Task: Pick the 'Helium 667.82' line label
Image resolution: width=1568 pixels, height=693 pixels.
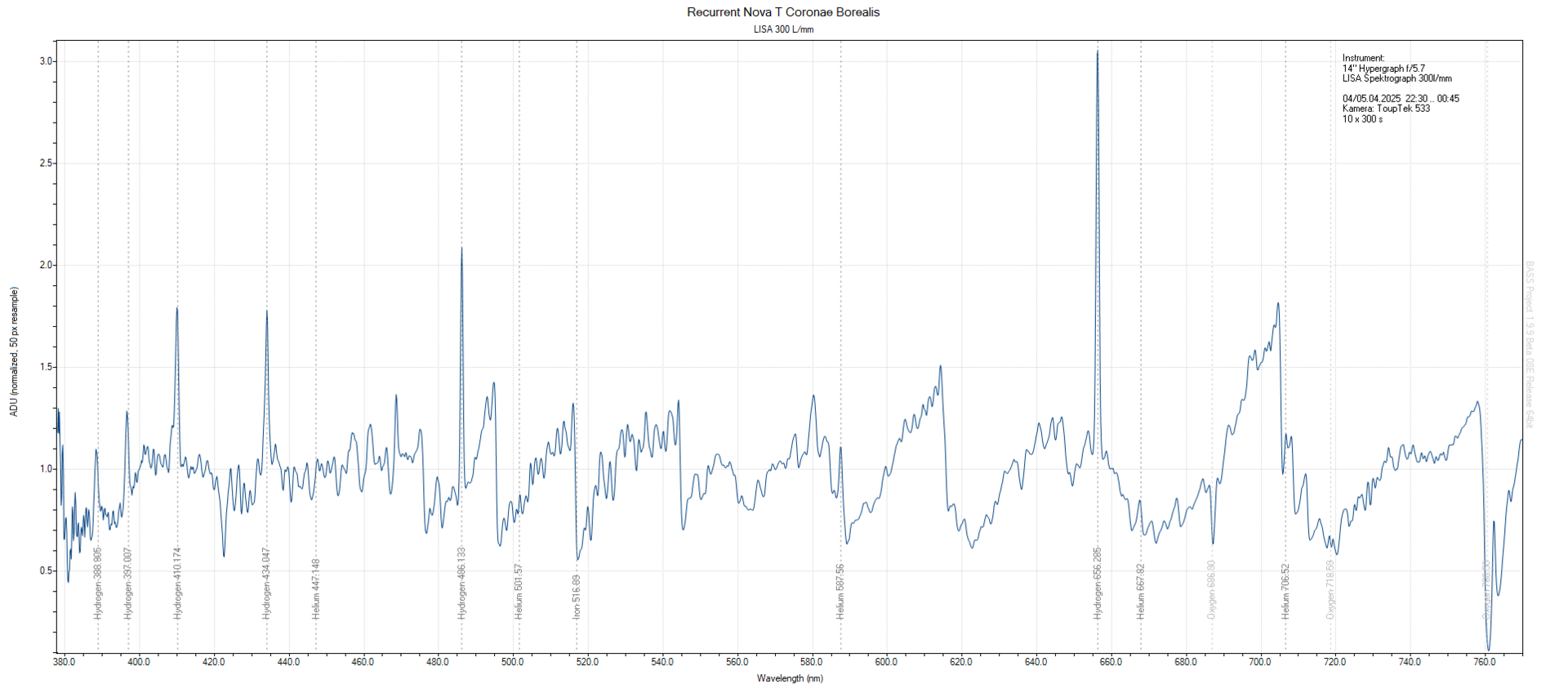Action: pyautogui.click(x=1141, y=591)
